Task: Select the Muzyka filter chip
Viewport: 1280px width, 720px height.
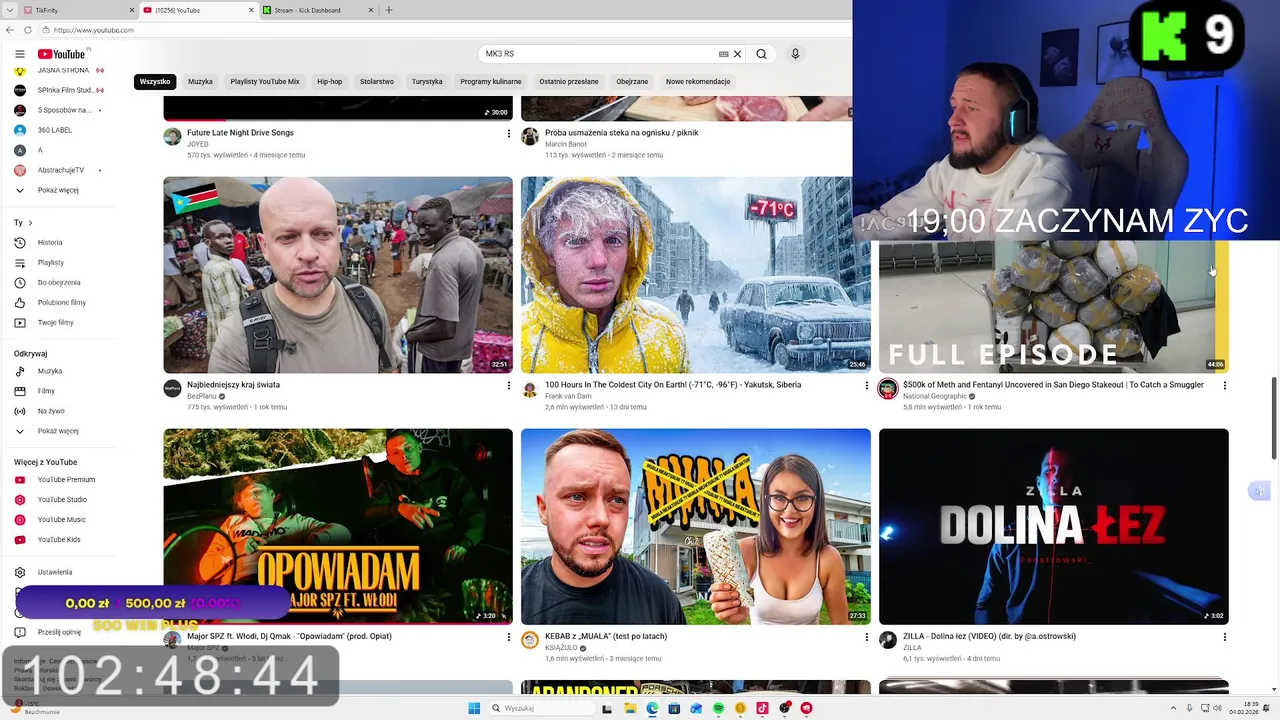Action: pyautogui.click(x=200, y=82)
